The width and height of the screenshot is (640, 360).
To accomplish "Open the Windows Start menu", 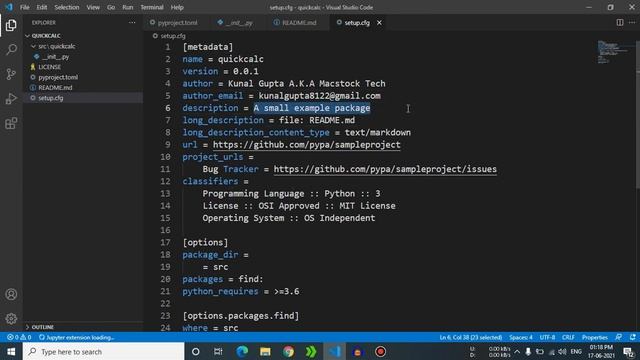I will (x=11, y=351).
